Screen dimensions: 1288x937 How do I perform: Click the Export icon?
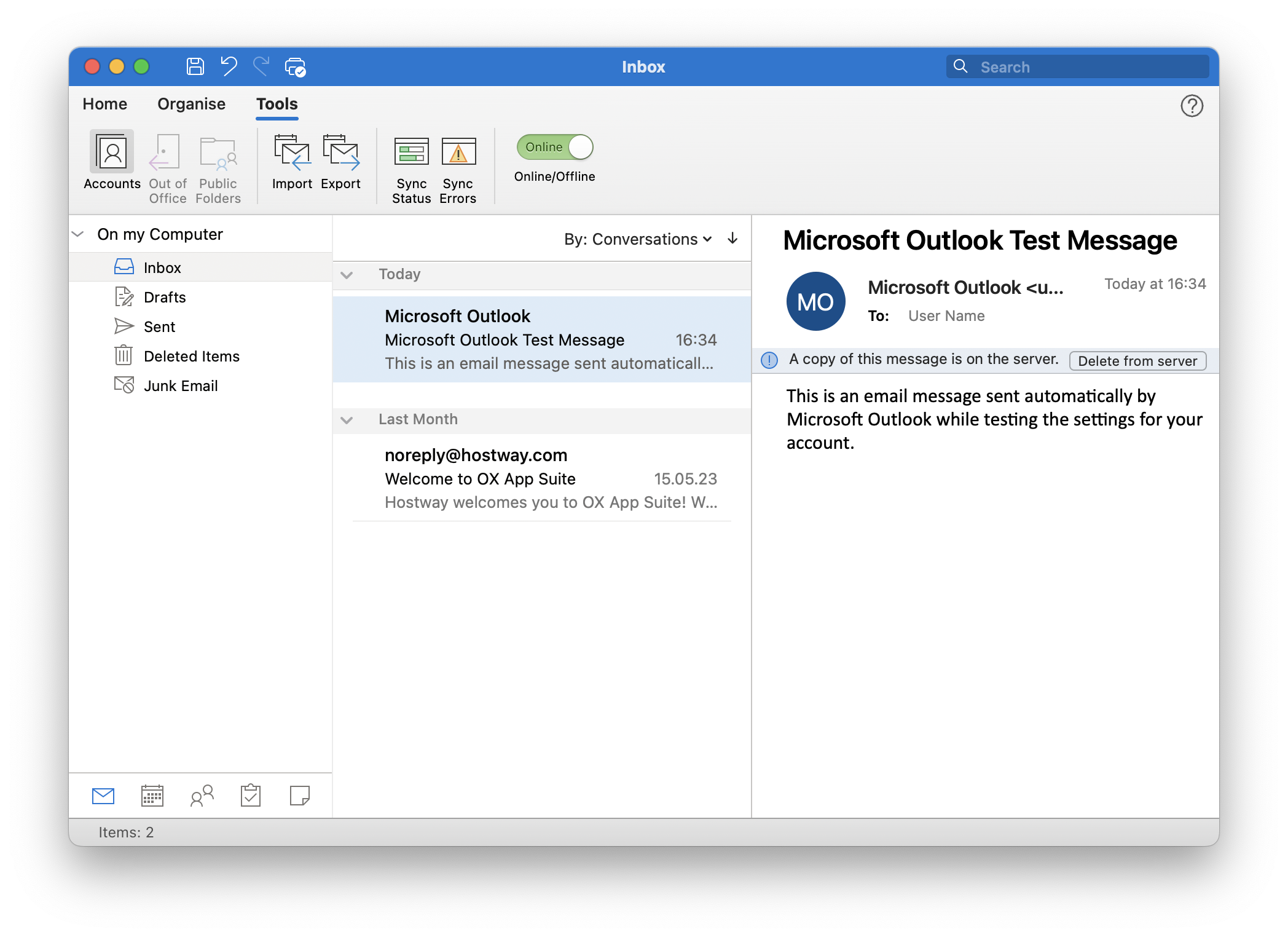(340, 161)
